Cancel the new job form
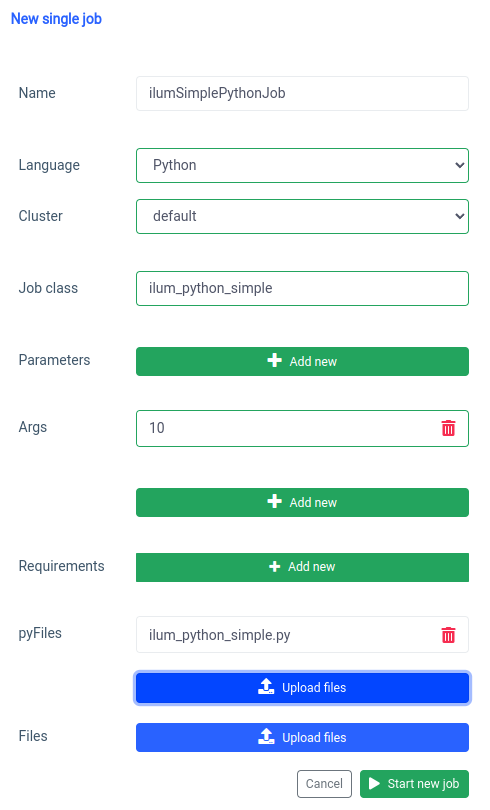The image size is (490, 810). tap(324, 784)
